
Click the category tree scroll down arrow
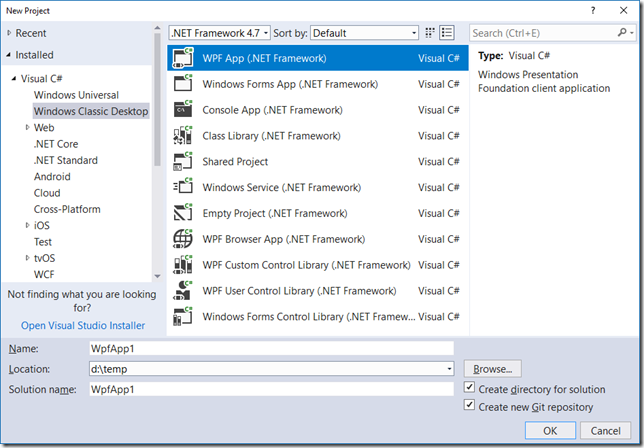pos(157,276)
